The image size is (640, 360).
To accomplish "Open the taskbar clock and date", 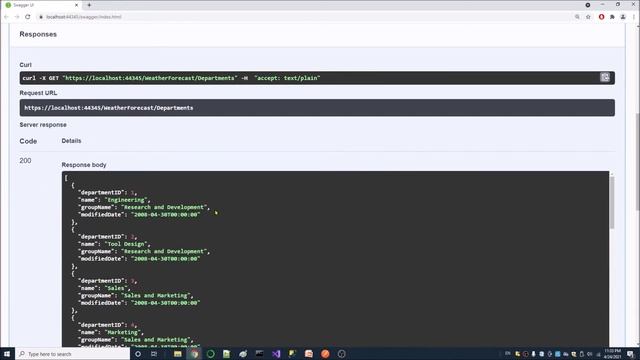I will [x=613, y=354].
